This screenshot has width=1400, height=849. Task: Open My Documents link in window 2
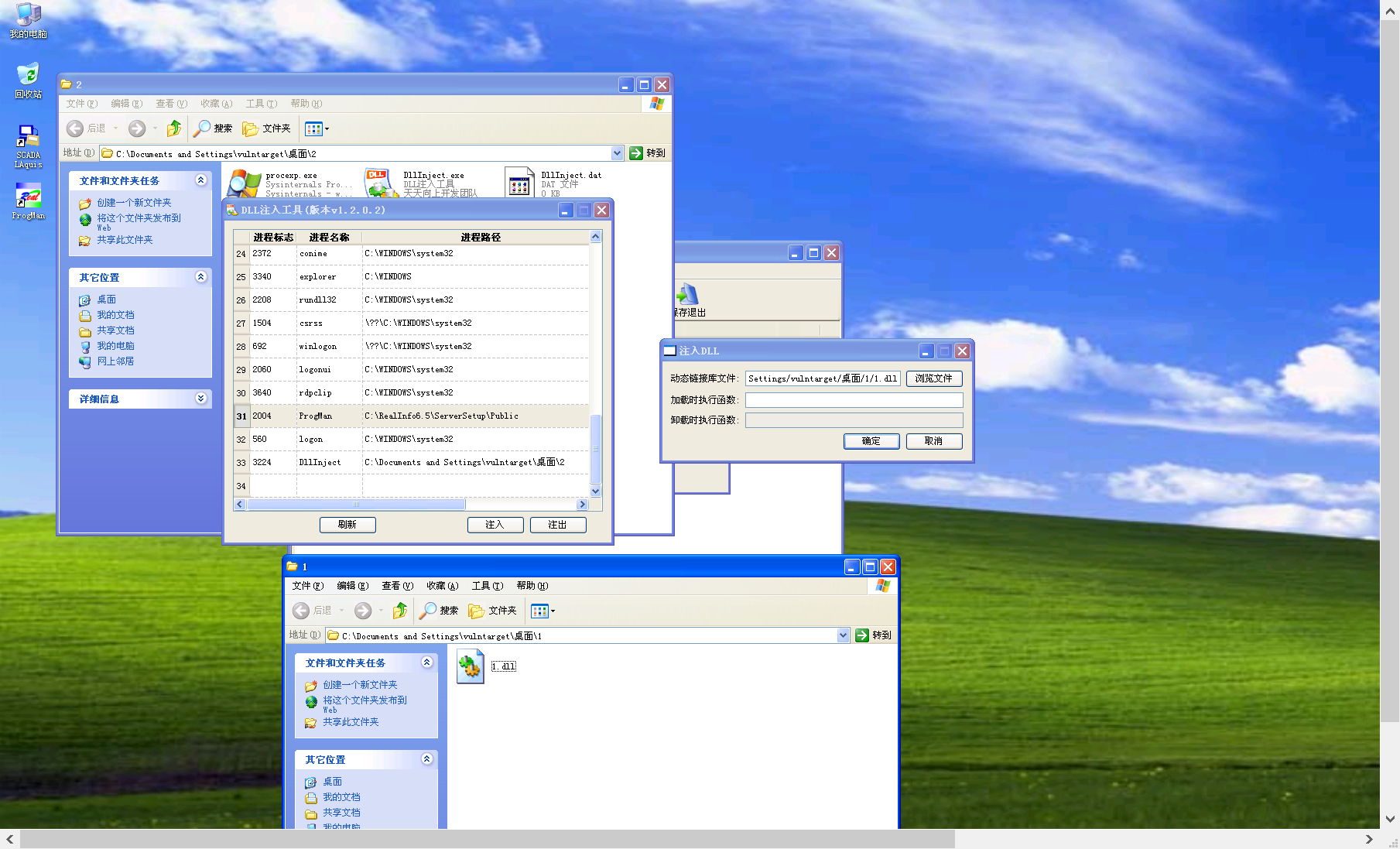click(x=115, y=315)
